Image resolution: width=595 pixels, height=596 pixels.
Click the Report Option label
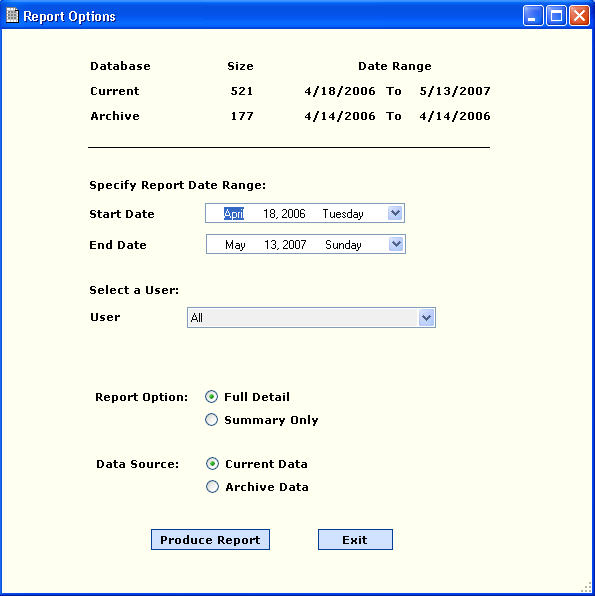click(x=141, y=397)
